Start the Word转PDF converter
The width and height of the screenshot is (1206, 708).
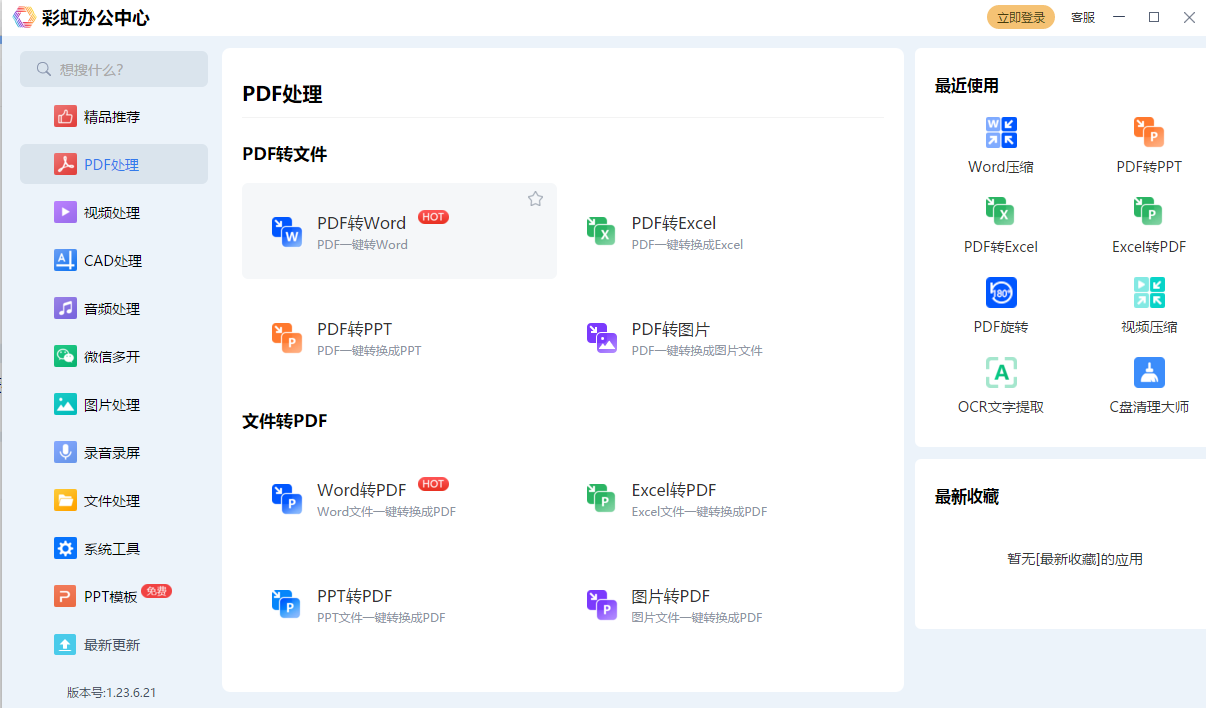click(360, 490)
